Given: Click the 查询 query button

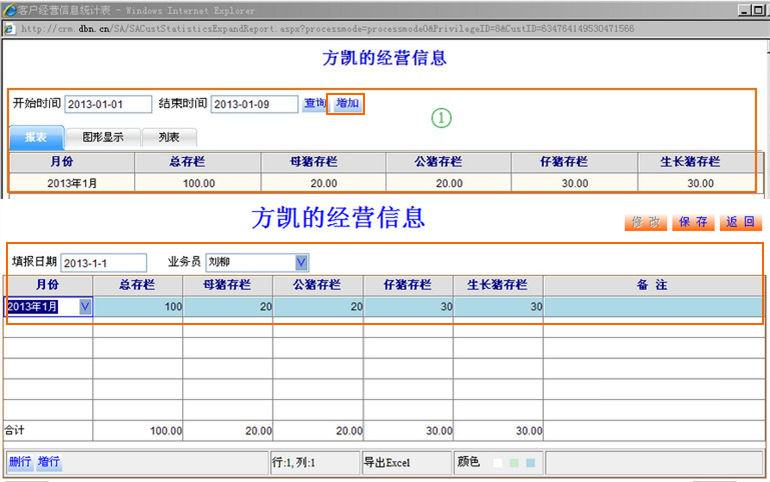Looking at the screenshot, I should [315, 104].
